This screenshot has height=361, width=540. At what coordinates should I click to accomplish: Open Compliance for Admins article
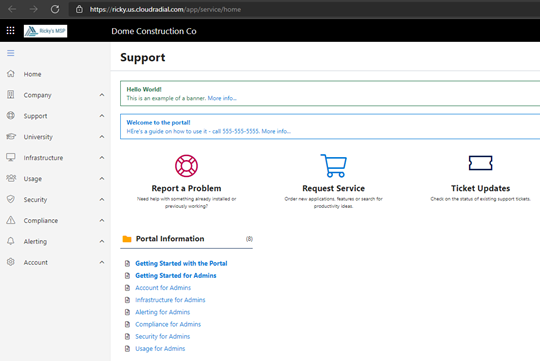(168, 324)
